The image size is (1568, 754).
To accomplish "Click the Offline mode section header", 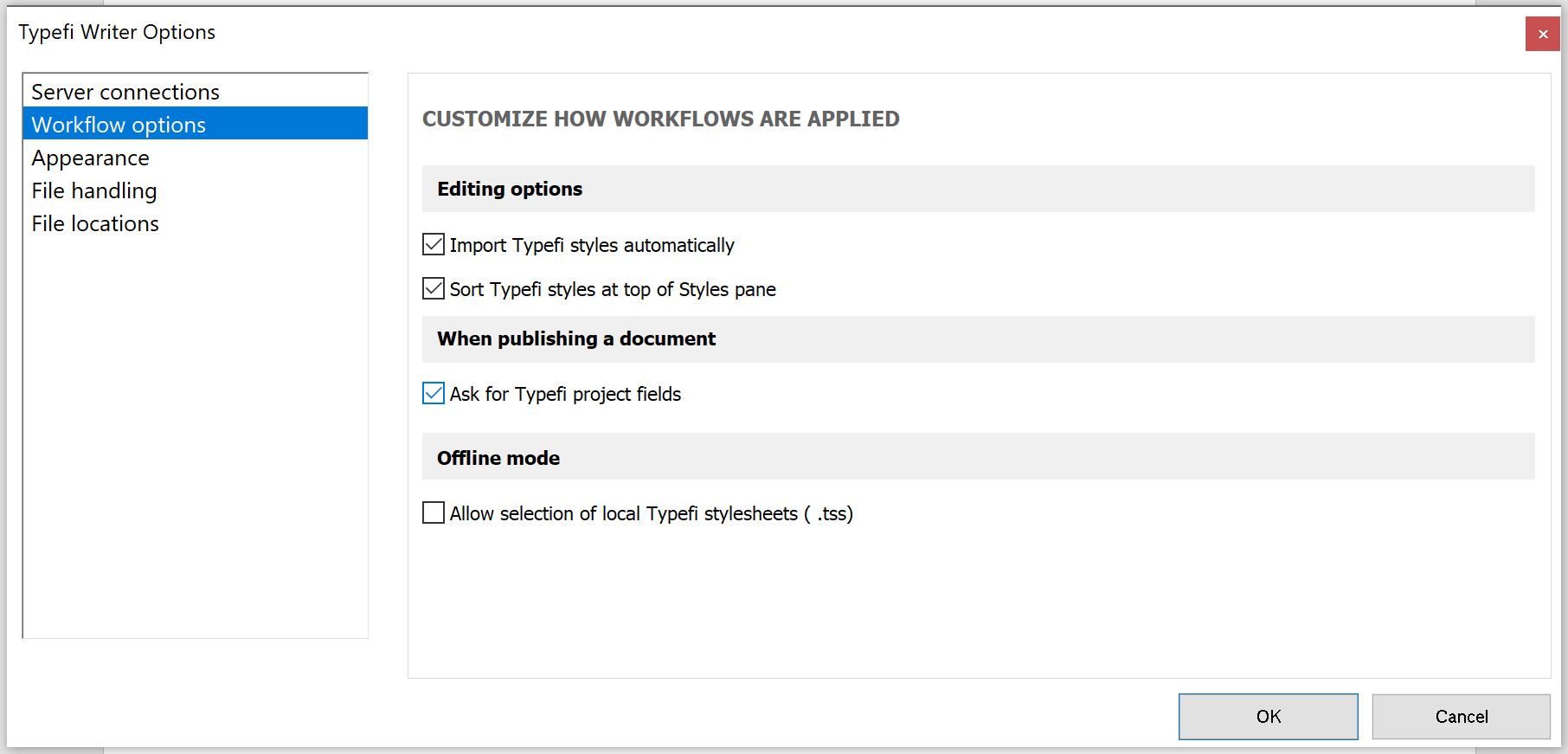I will coord(978,457).
